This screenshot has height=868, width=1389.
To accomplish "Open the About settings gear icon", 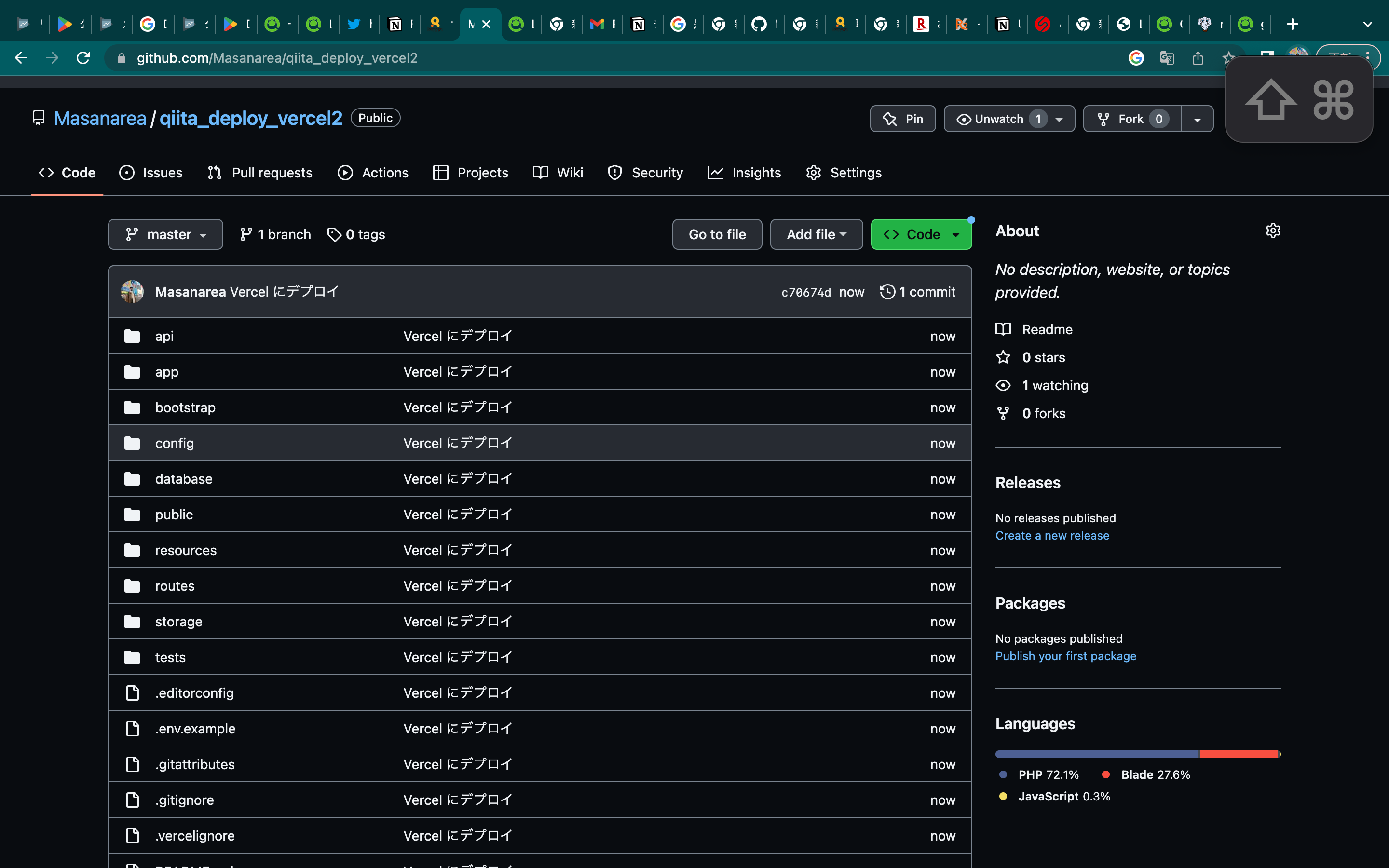I will coord(1273,230).
